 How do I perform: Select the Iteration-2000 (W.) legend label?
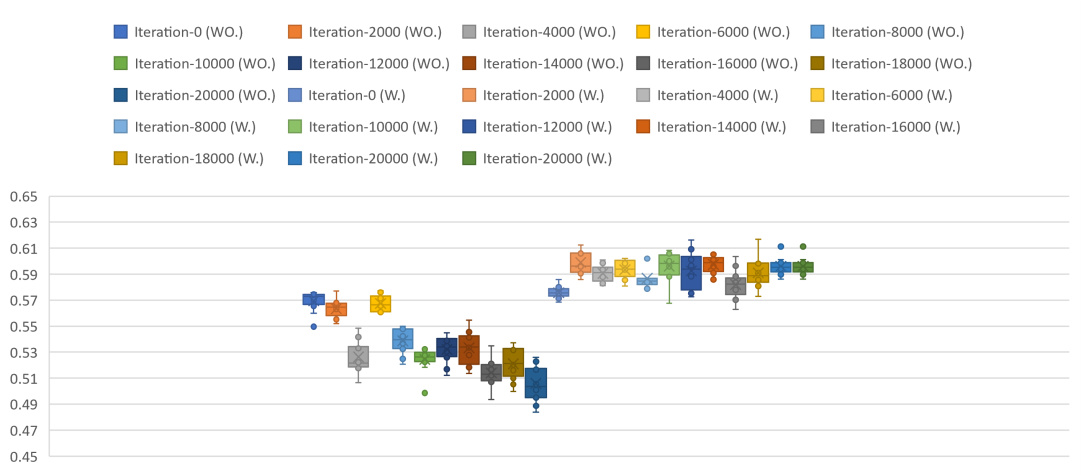click(543, 95)
